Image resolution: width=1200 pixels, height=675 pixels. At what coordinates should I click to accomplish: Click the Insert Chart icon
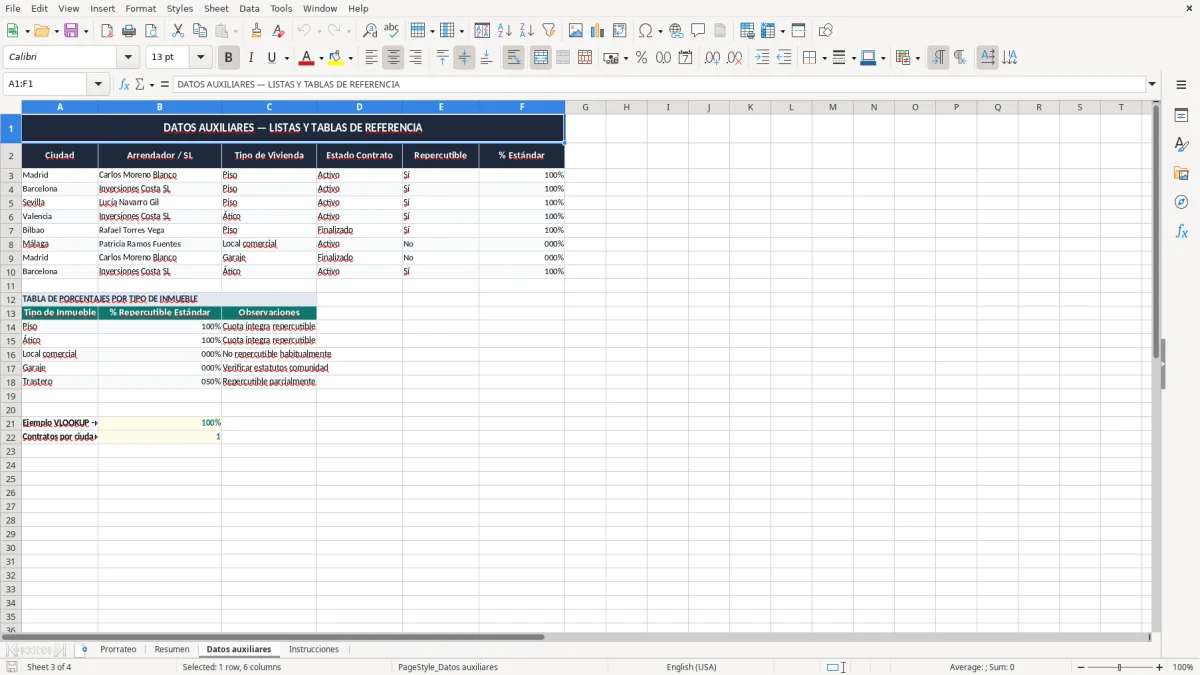[x=598, y=31]
